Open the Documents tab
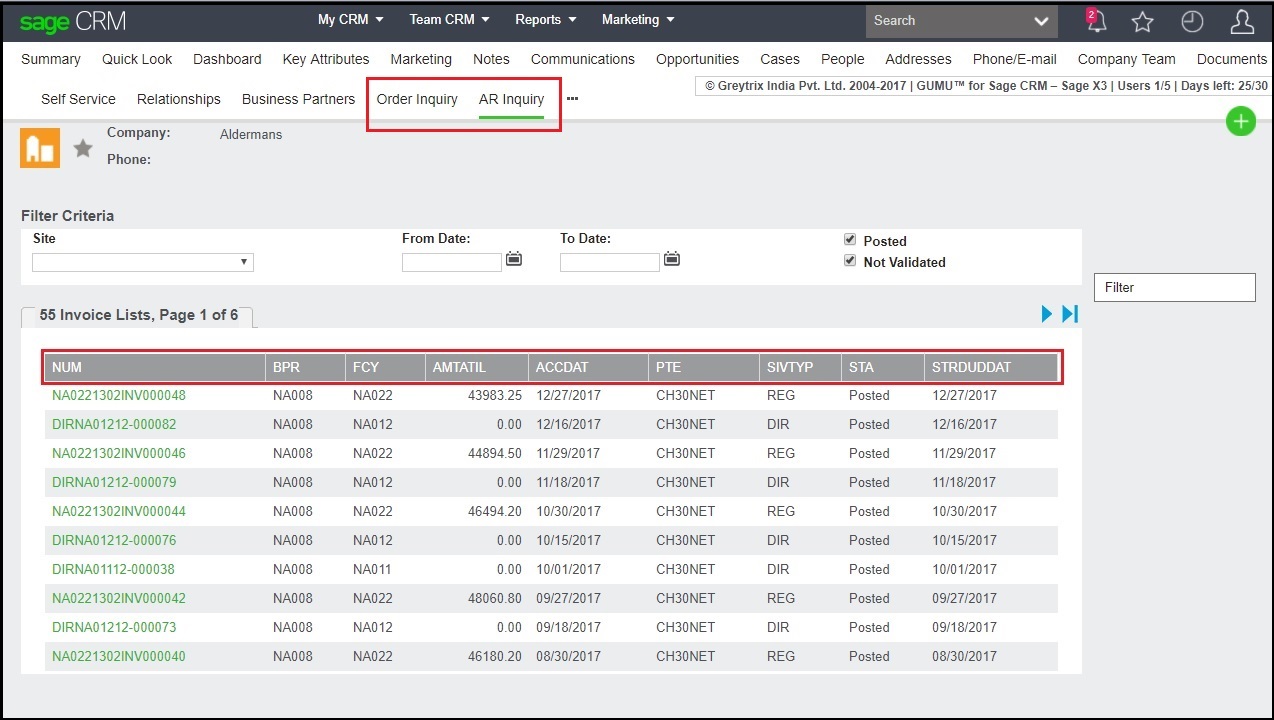The height and width of the screenshot is (720, 1274). (1232, 59)
